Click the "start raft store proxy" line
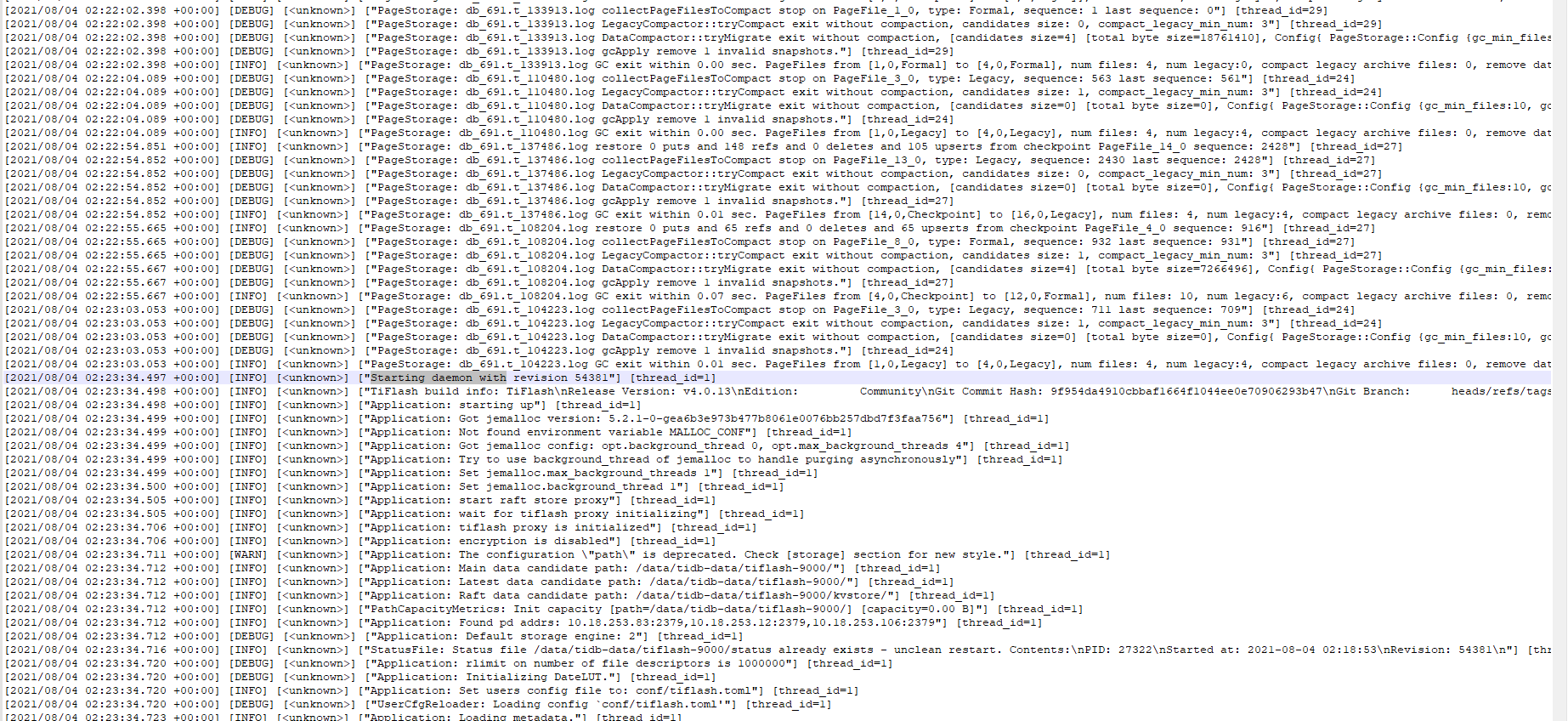The height and width of the screenshot is (721, 1568). (360, 500)
